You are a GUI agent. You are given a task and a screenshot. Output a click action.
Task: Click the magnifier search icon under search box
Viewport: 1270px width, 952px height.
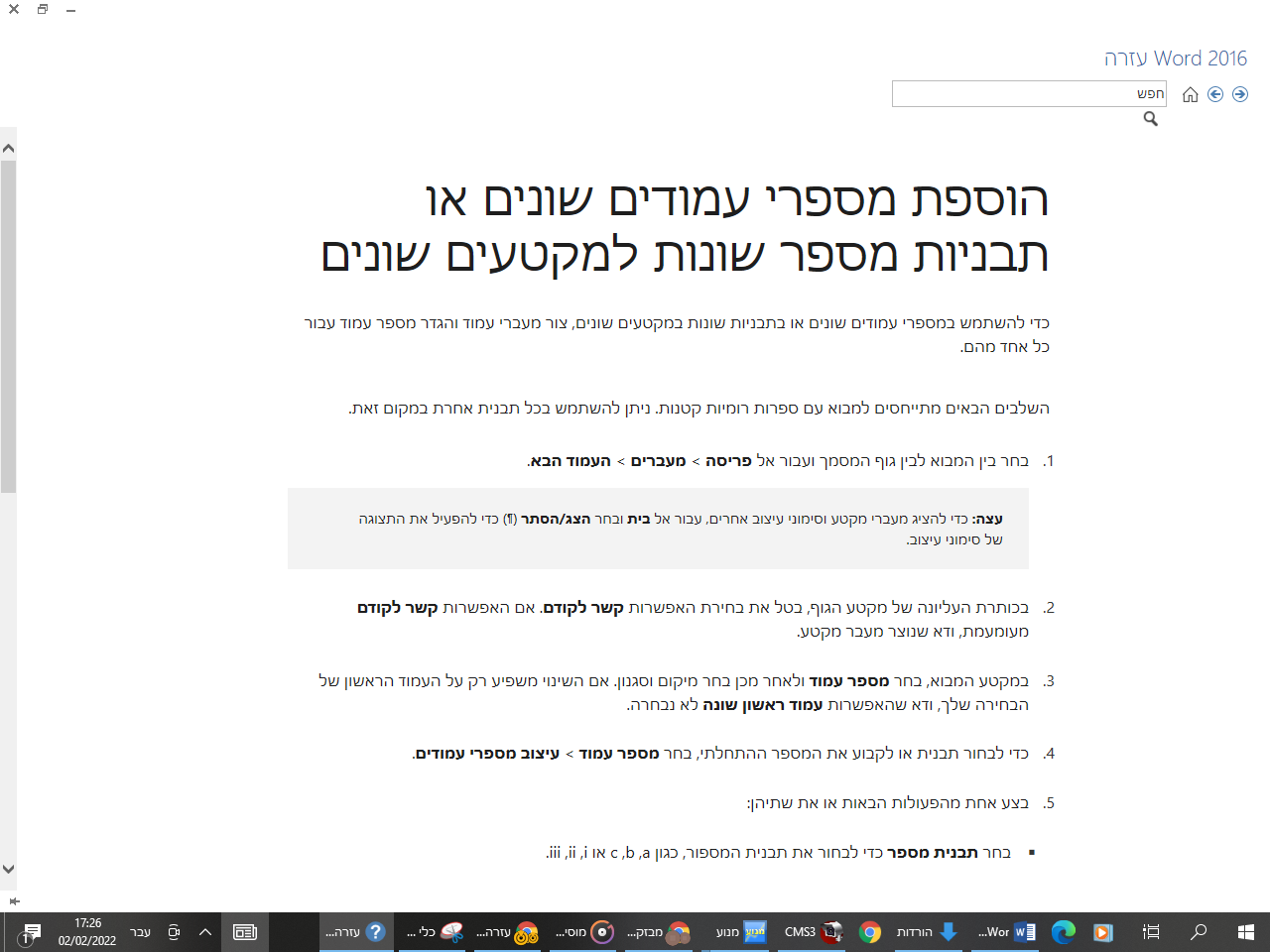pyautogui.click(x=1151, y=119)
